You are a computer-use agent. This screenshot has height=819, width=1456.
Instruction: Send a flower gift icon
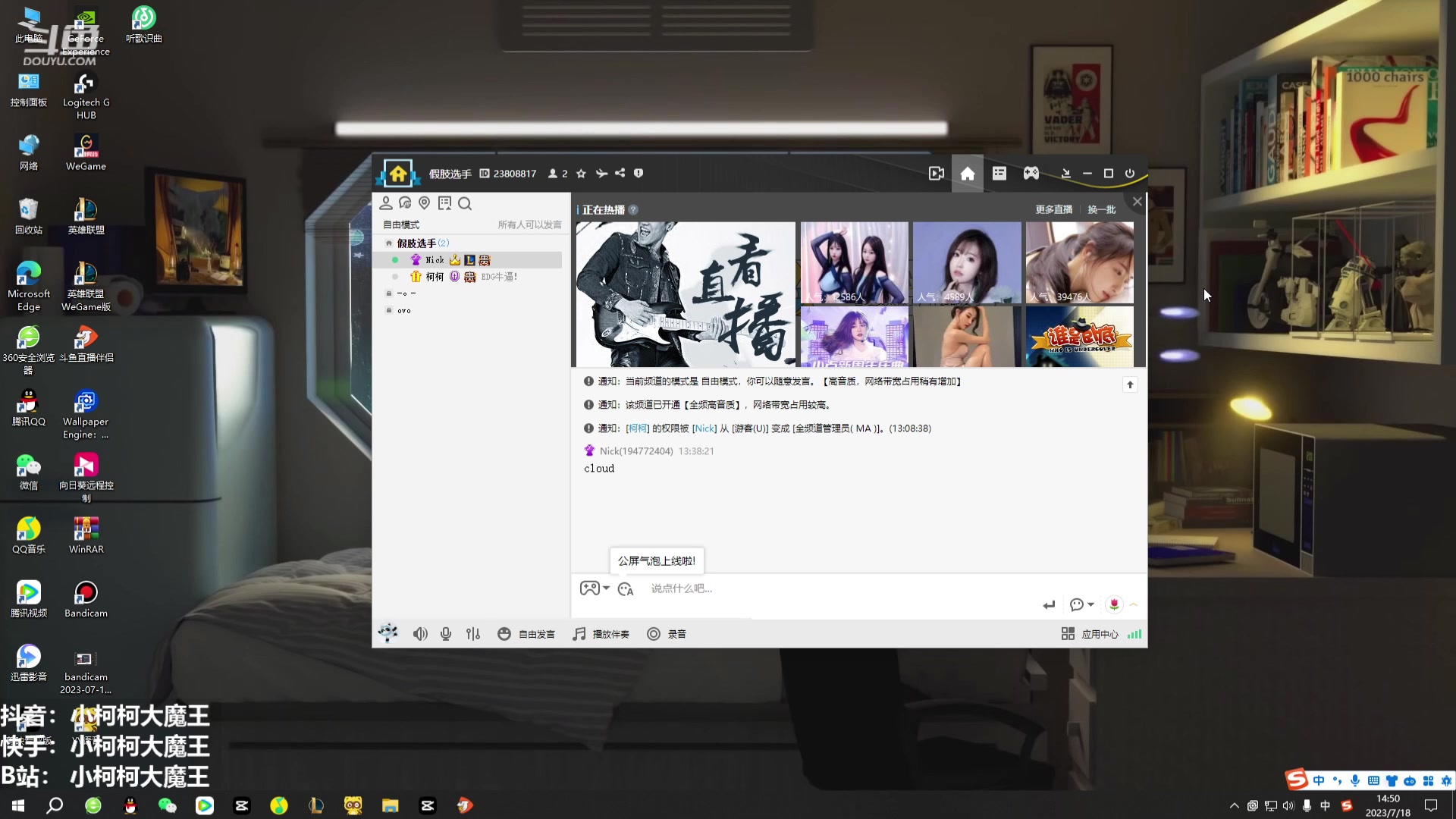1114,604
